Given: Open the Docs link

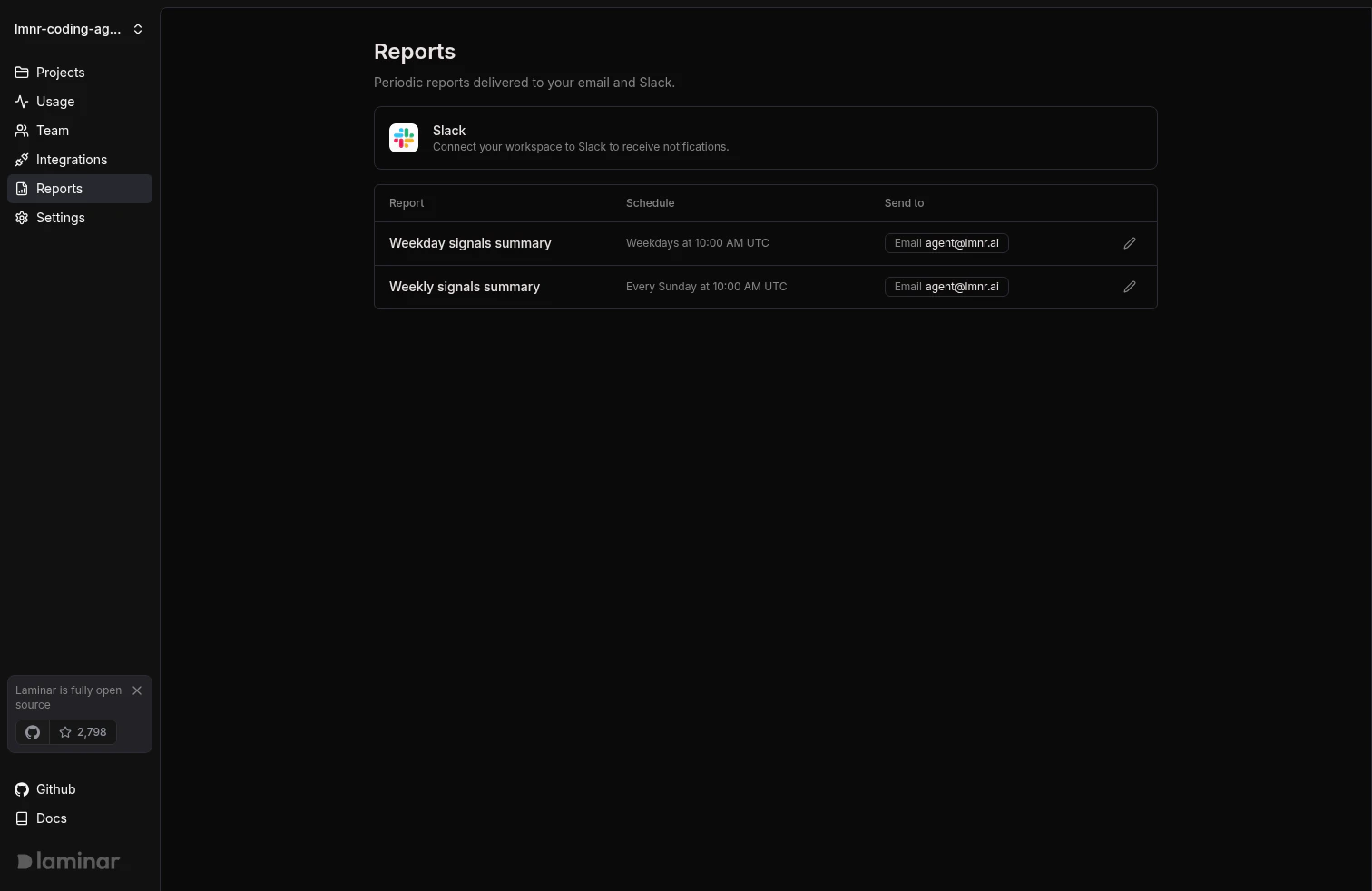Looking at the screenshot, I should point(51,818).
